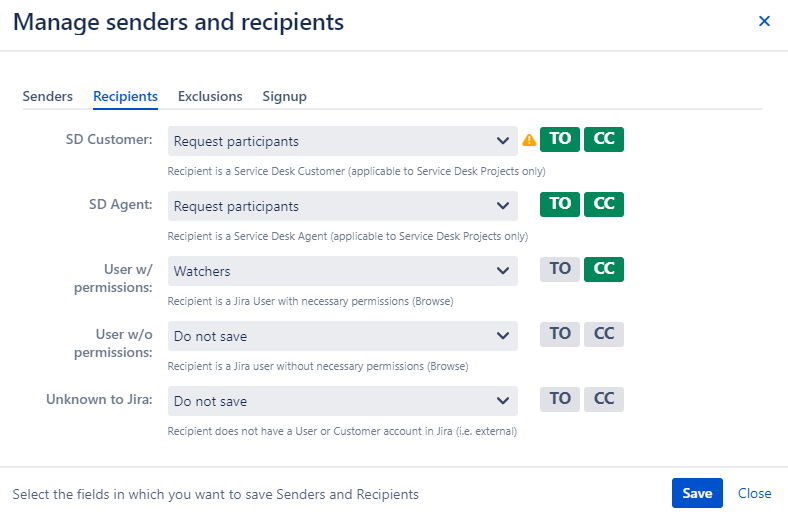This screenshot has height=515, width=788.
Task: Toggle CC for SD Customer recipients
Action: (604, 139)
